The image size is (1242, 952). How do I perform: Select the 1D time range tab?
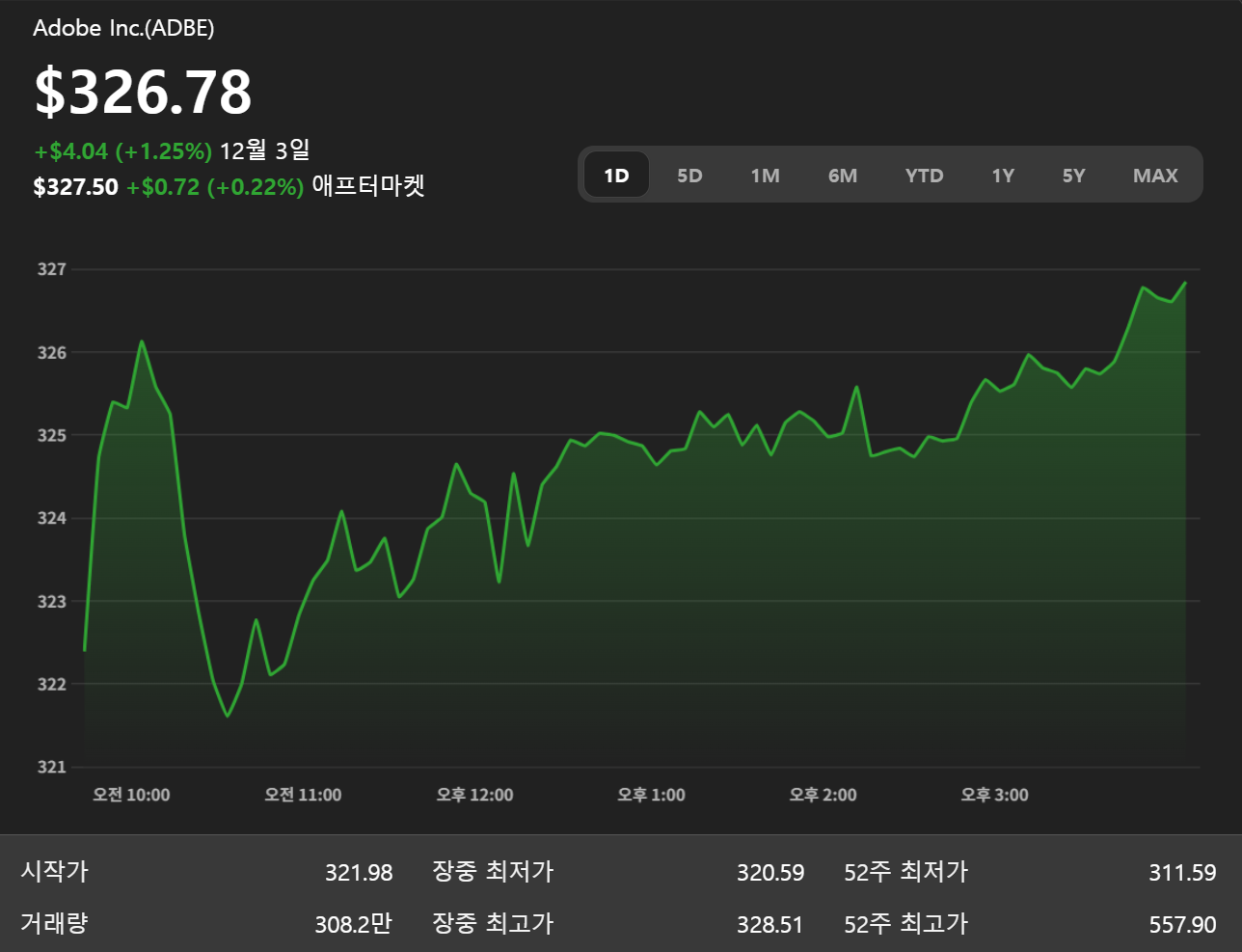click(x=616, y=176)
